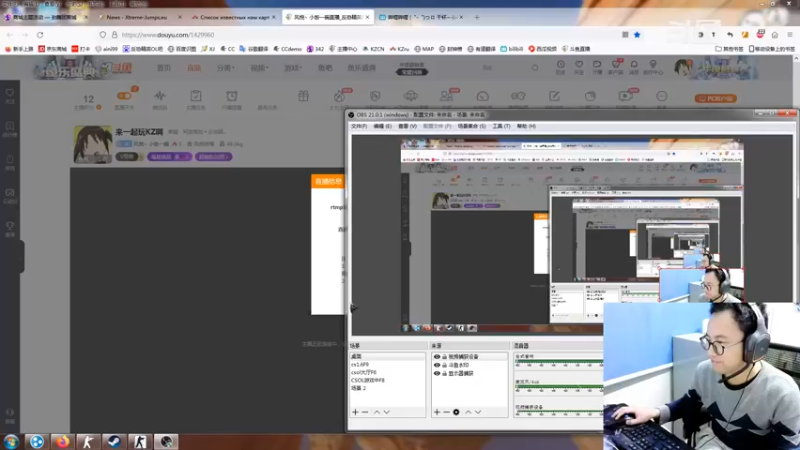Open the 342 bookmark
Viewport: 800px width, 450px height.
[315, 49]
